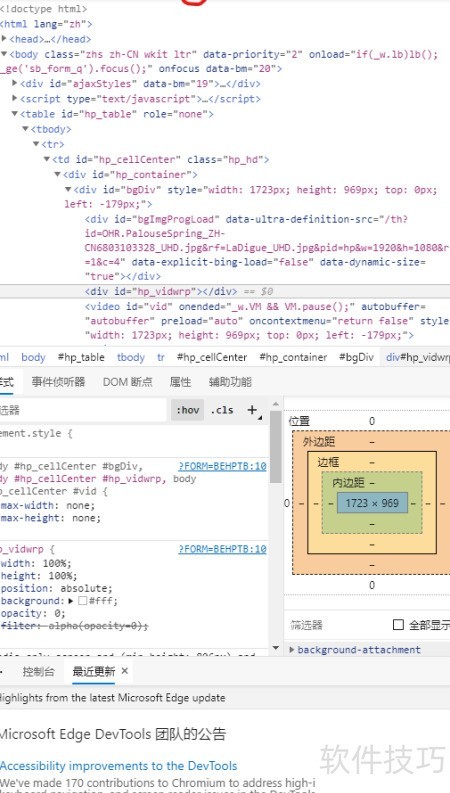Open Accessibility improvements to the DevTools link

pyautogui.click(x=118, y=766)
